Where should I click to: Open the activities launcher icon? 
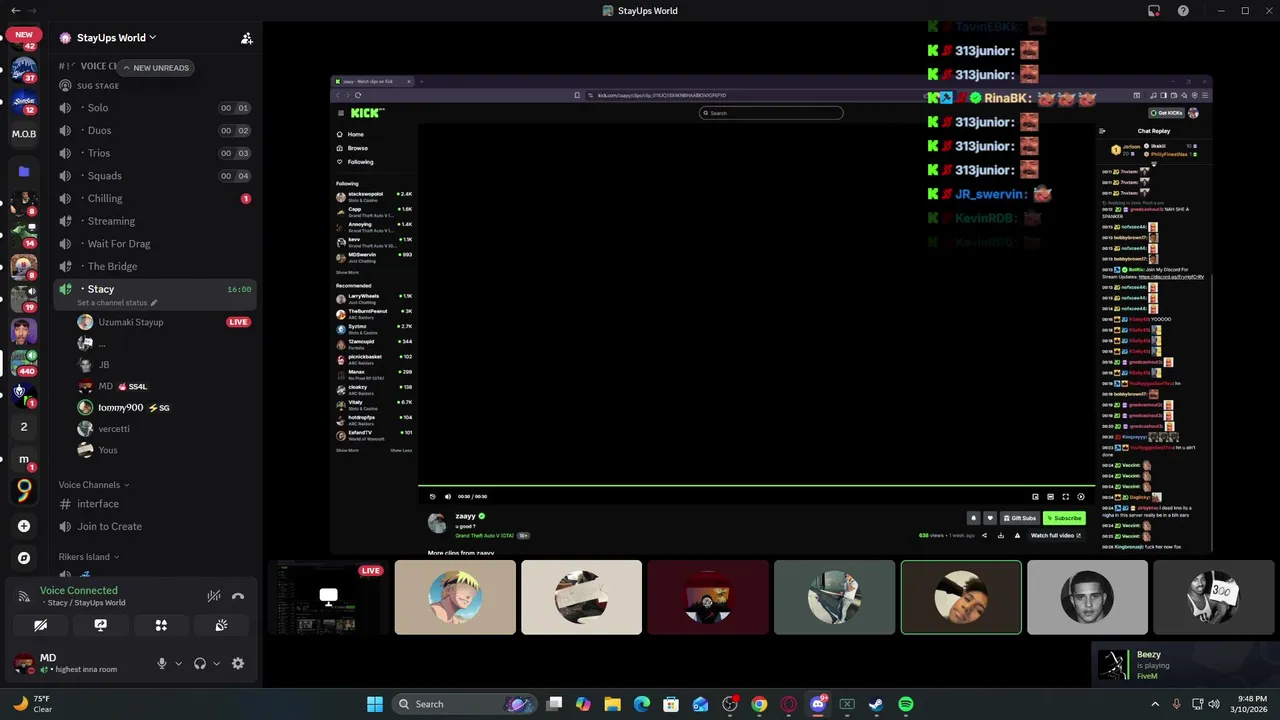[161, 625]
